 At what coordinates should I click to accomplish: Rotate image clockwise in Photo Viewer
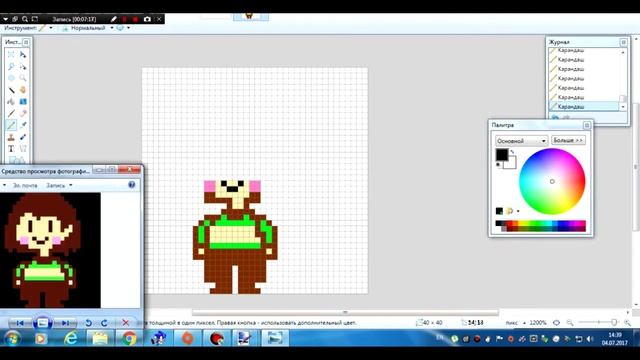104,323
